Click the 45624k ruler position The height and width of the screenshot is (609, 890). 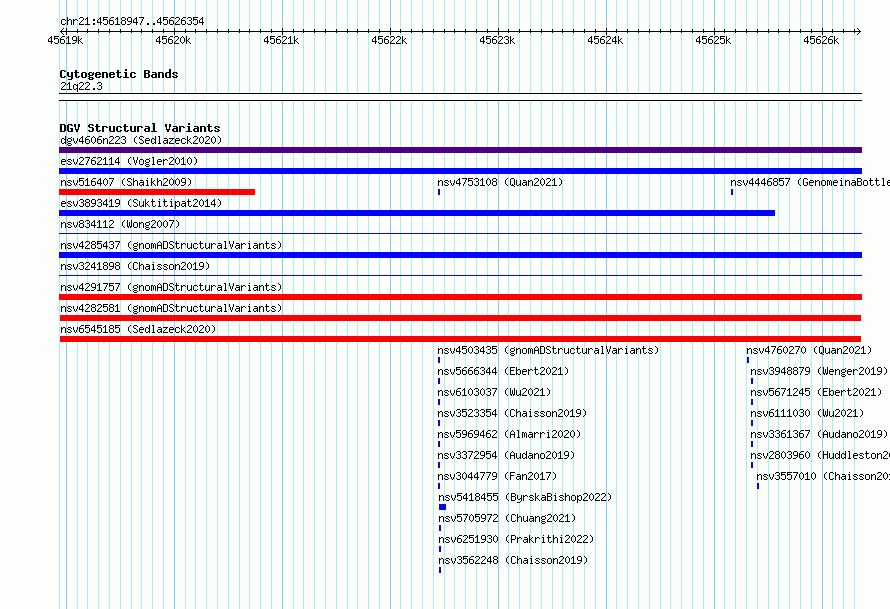605,40
